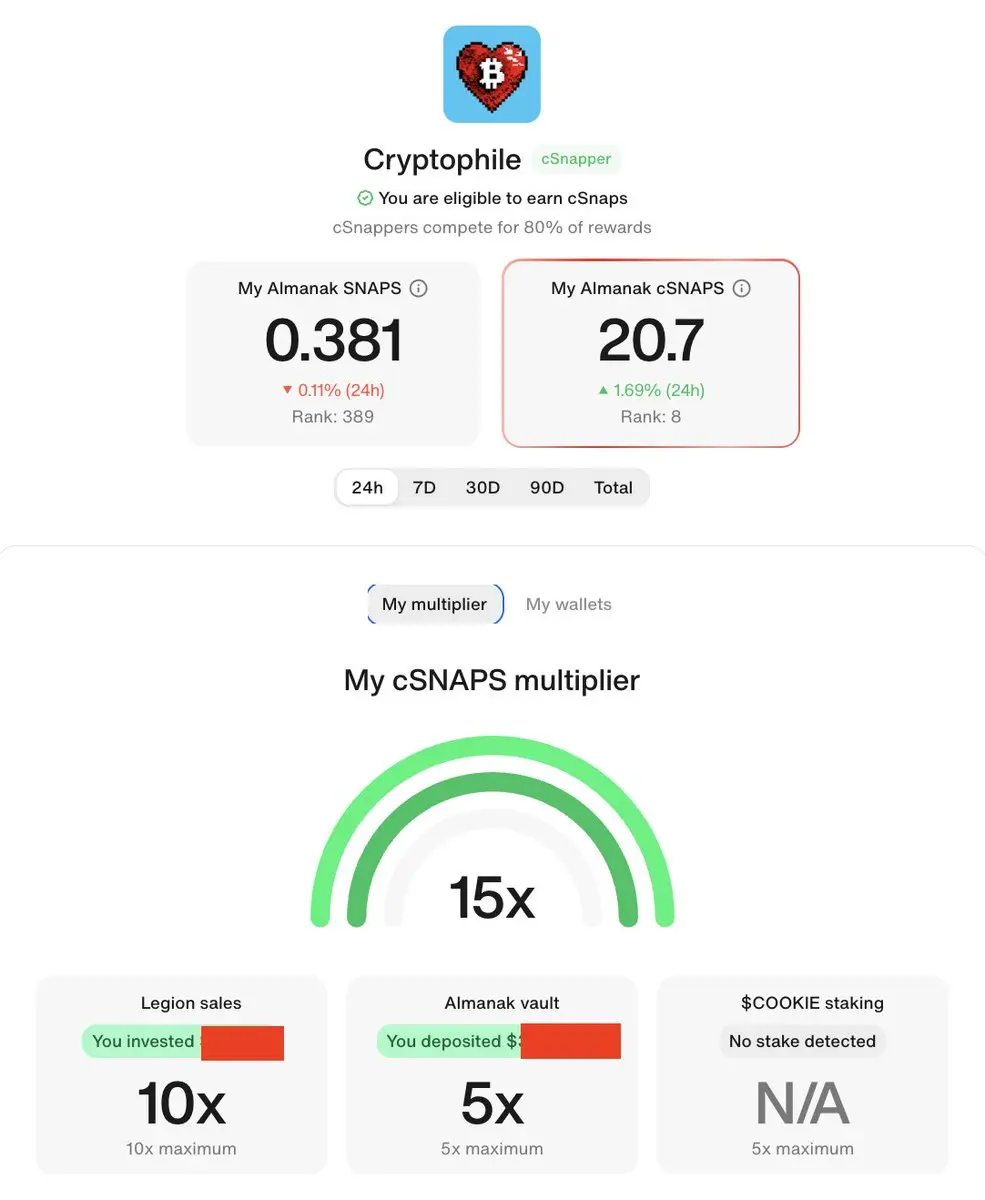Click the 15x multiplier gauge arc
Image resolution: width=985 pixels, height=1200 pixels.
click(492, 832)
